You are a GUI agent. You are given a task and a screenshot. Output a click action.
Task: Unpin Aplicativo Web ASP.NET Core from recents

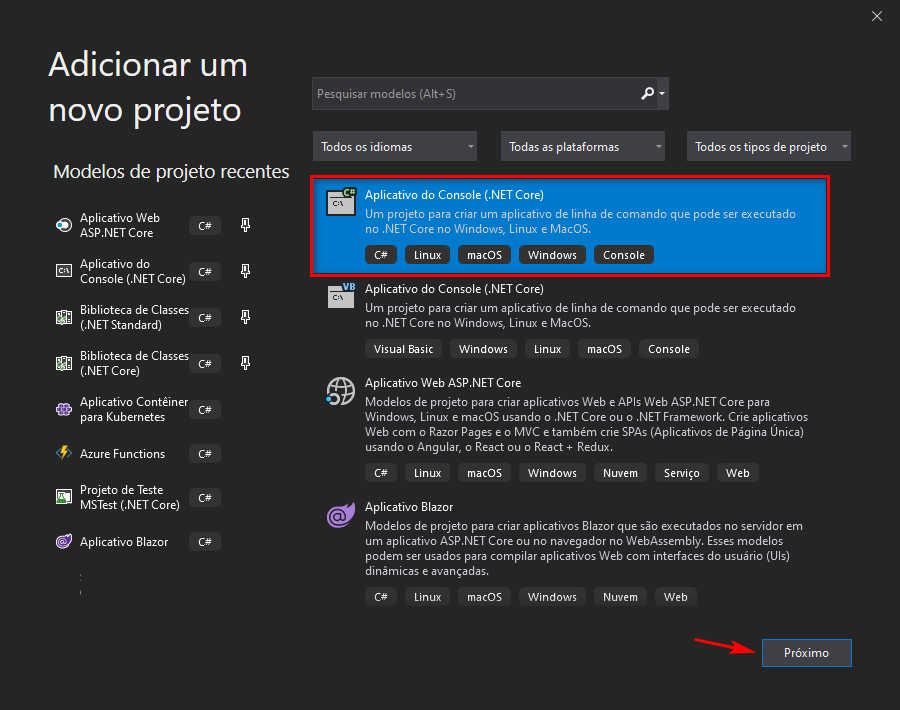pyautogui.click(x=245, y=225)
